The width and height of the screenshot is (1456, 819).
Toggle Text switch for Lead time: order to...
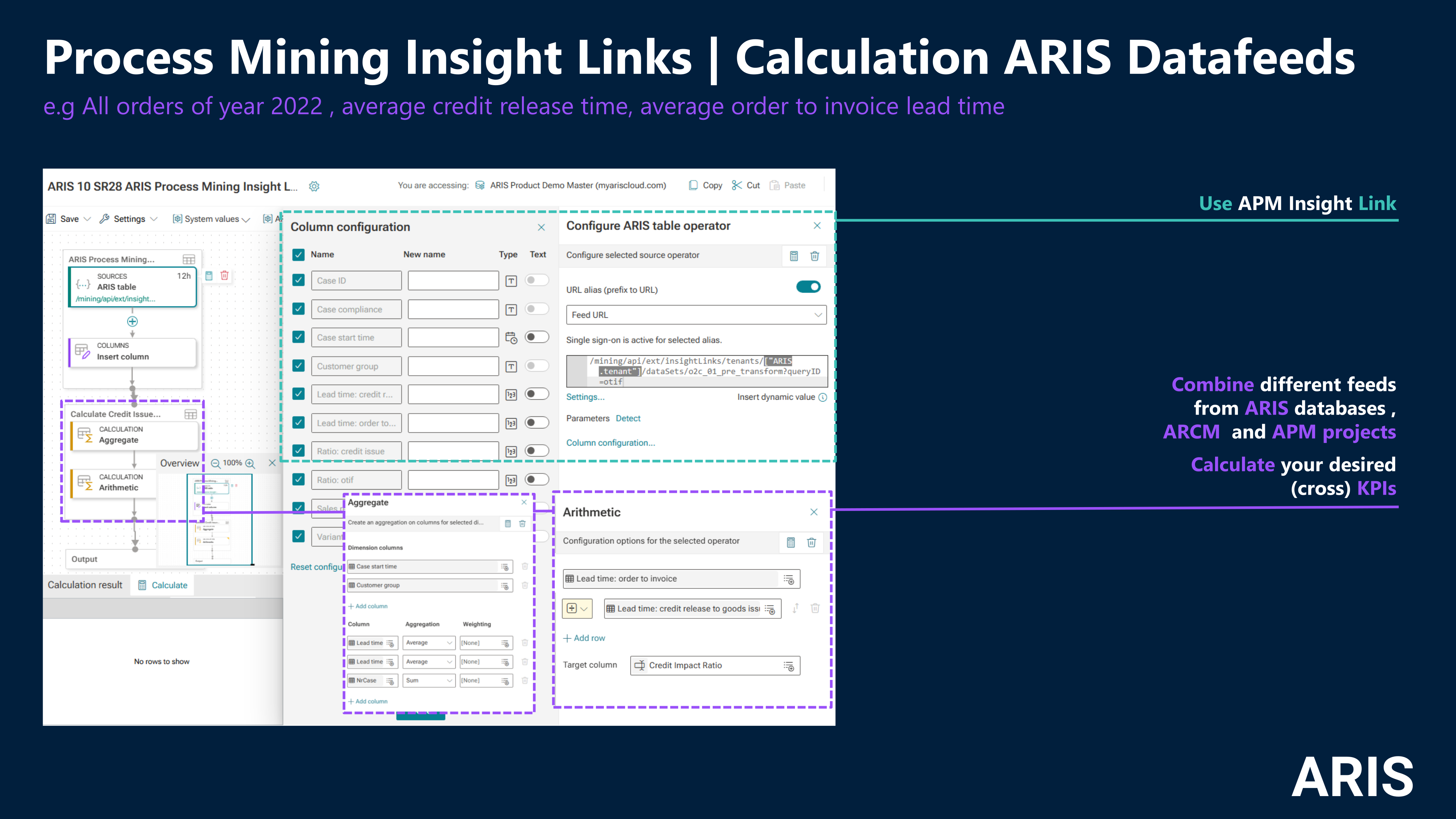tap(537, 423)
